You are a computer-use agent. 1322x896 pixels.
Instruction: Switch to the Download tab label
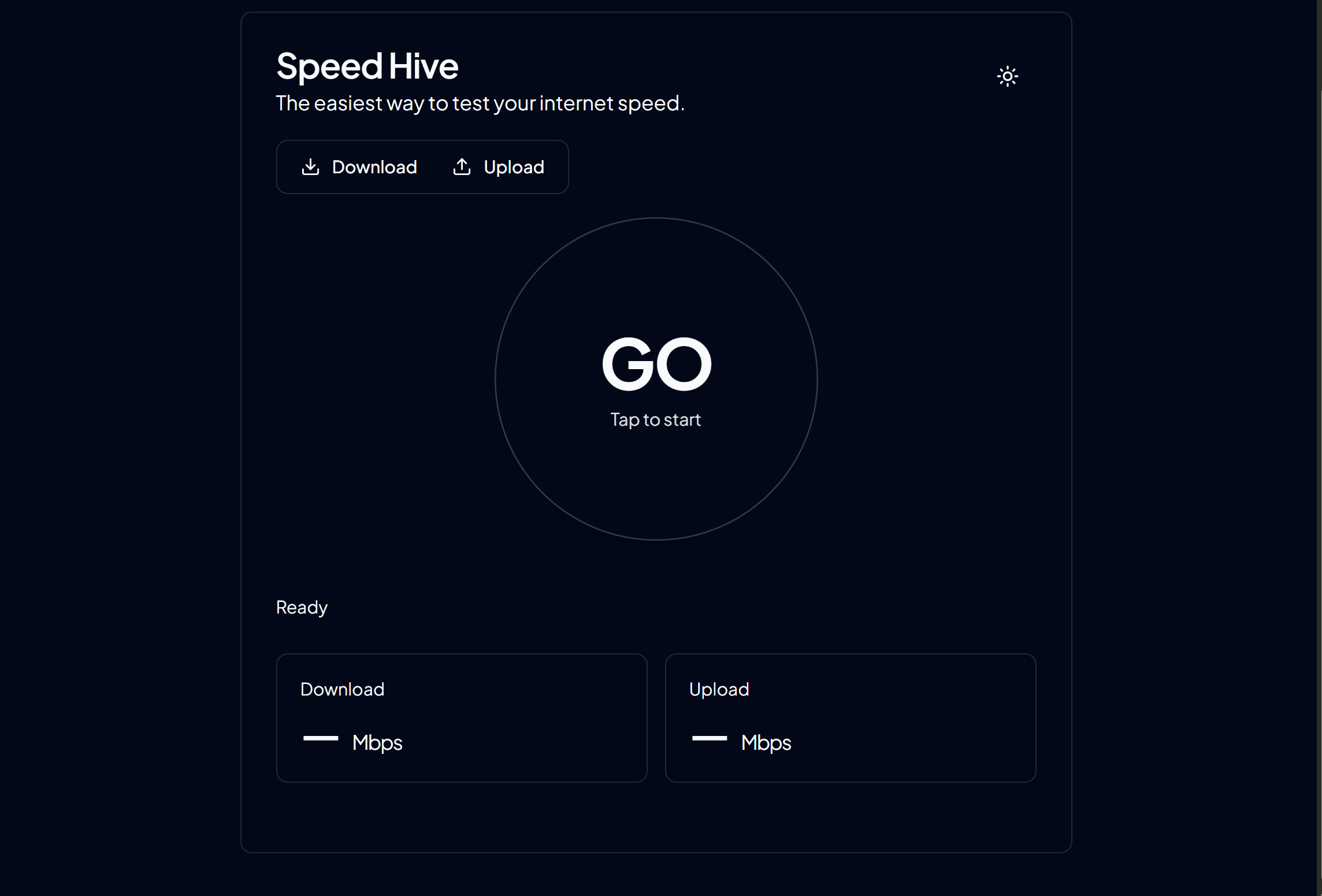(x=374, y=167)
